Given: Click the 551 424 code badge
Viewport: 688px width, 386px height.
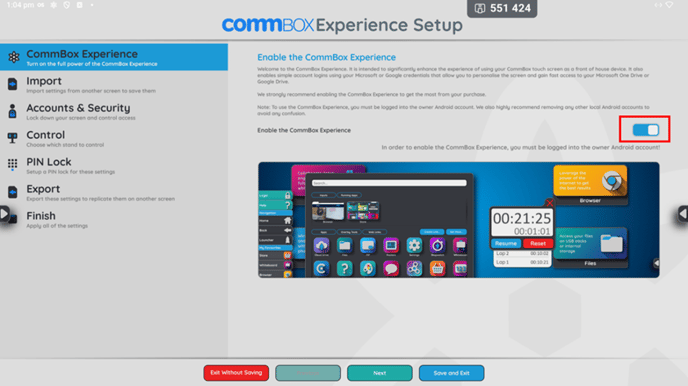Looking at the screenshot, I should [x=502, y=8].
